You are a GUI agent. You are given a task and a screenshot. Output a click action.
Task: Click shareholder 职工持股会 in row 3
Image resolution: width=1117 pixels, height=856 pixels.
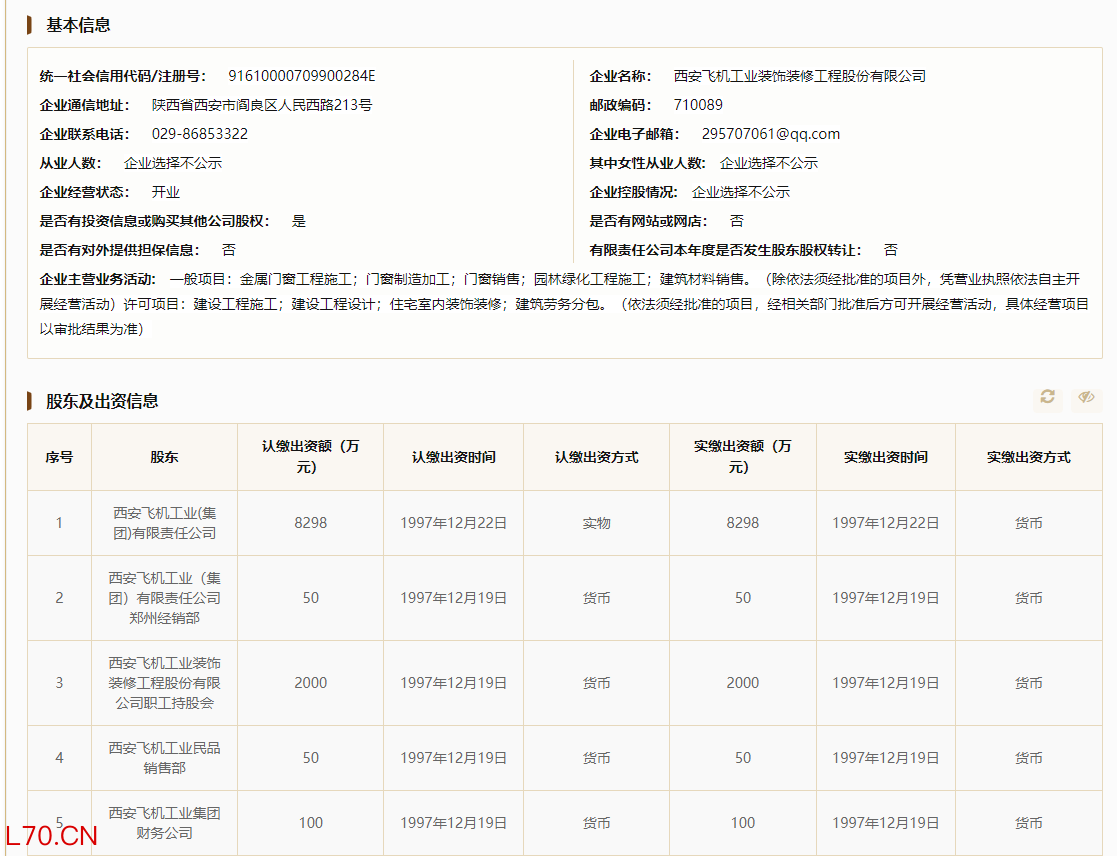(x=164, y=683)
